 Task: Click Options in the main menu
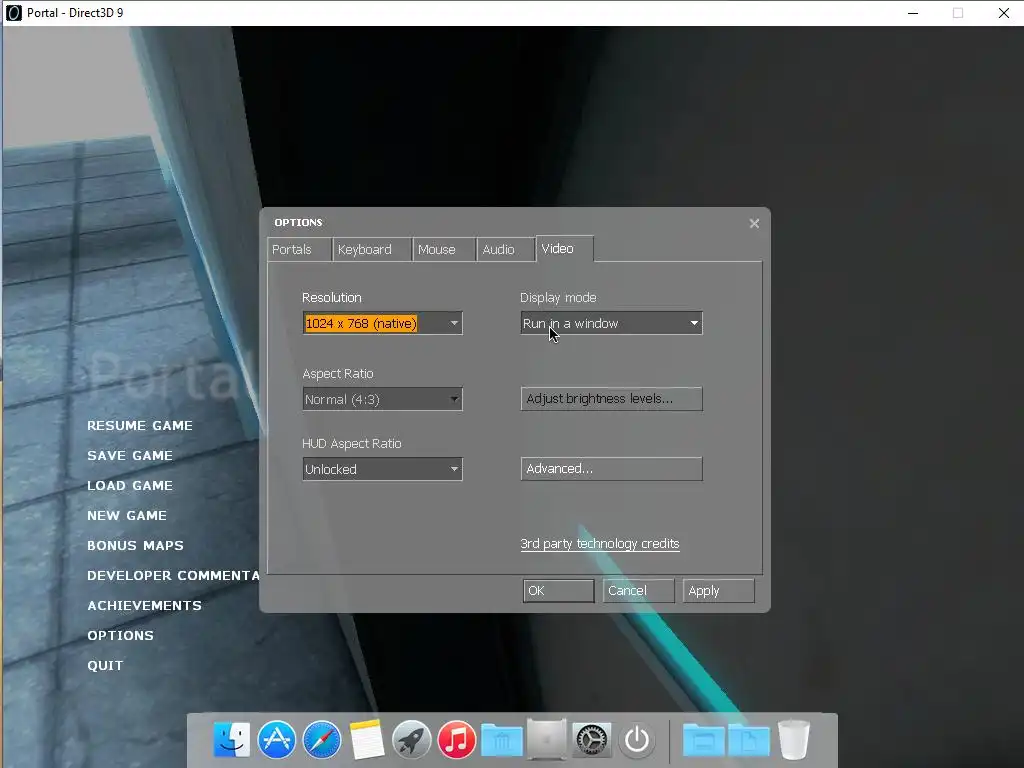(x=120, y=635)
